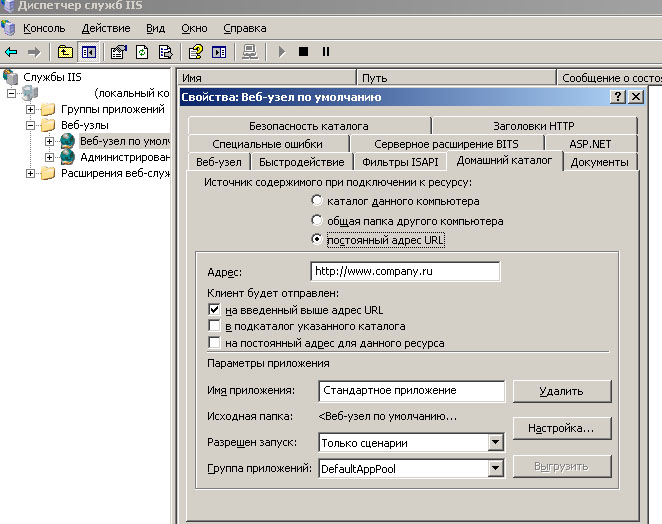Check в подкаталог указанного каталога
662x524 pixels.
(214, 326)
